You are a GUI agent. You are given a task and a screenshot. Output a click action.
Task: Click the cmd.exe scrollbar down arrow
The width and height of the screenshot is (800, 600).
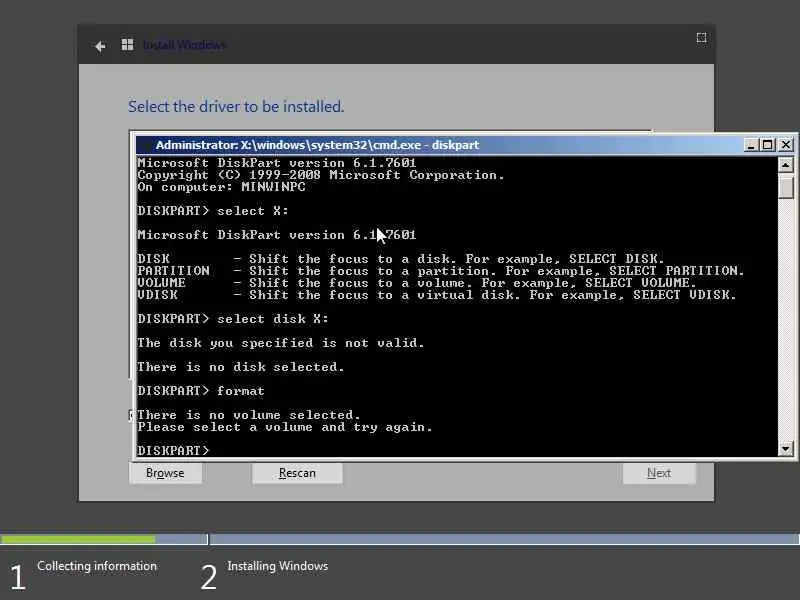click(786, 449)
